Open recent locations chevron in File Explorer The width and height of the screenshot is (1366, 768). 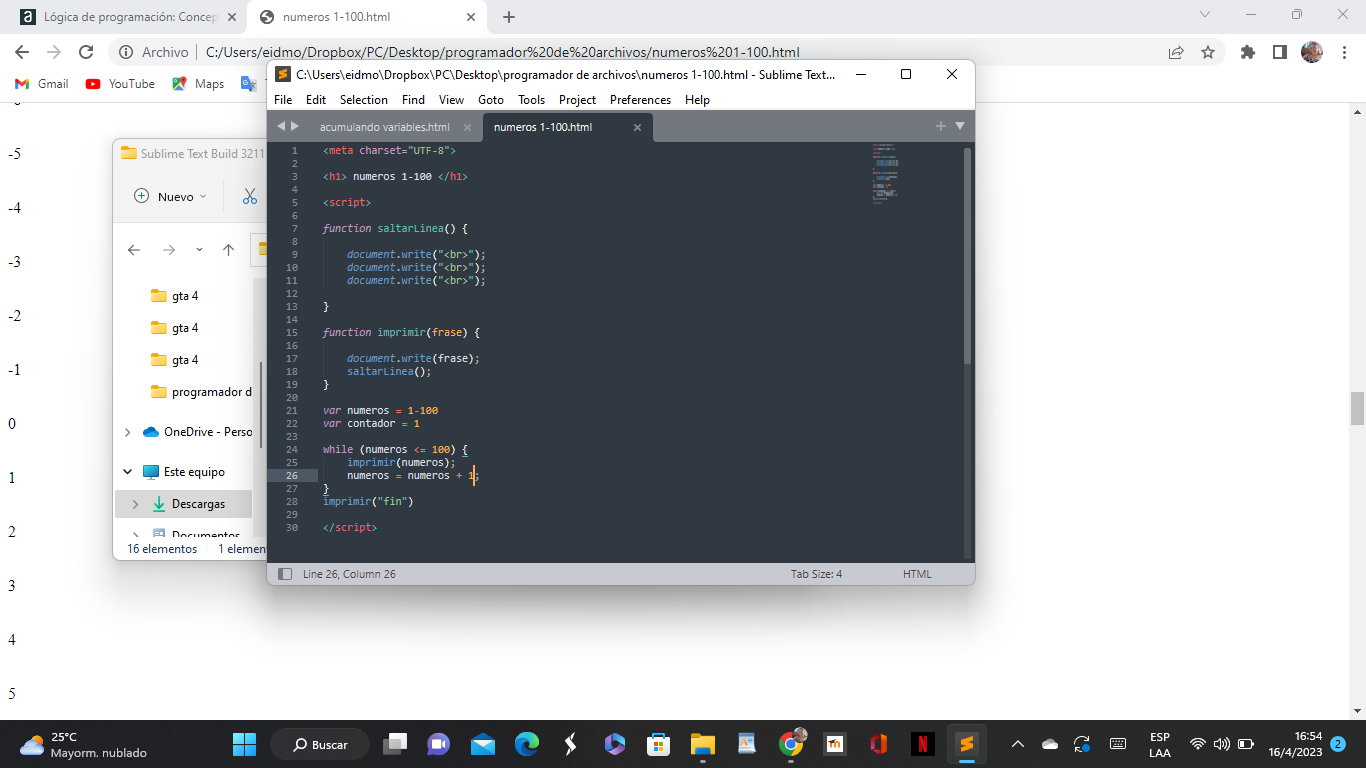(199, 250)
